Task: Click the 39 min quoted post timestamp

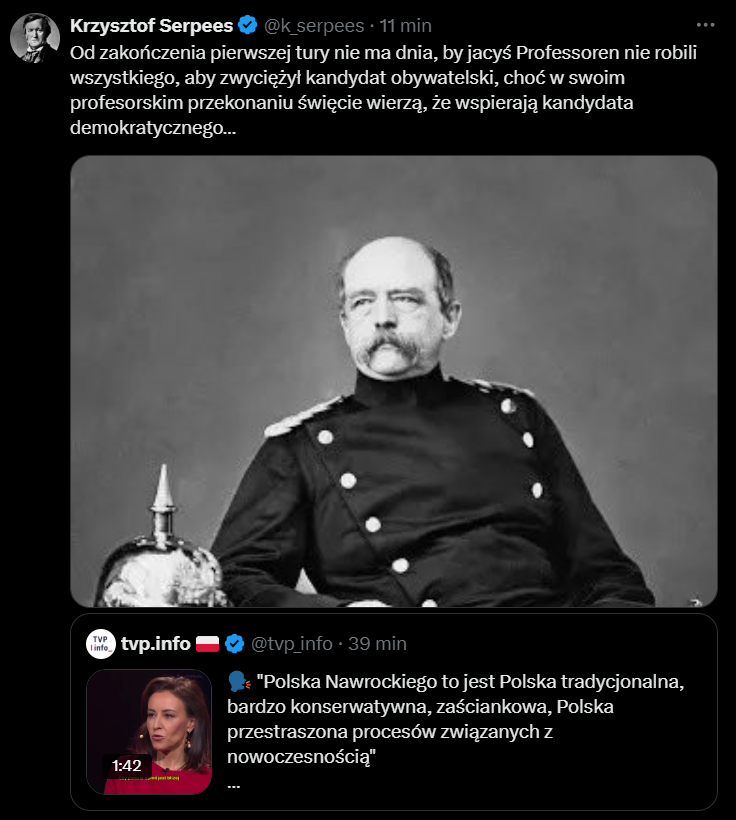Action: [378, 644]
